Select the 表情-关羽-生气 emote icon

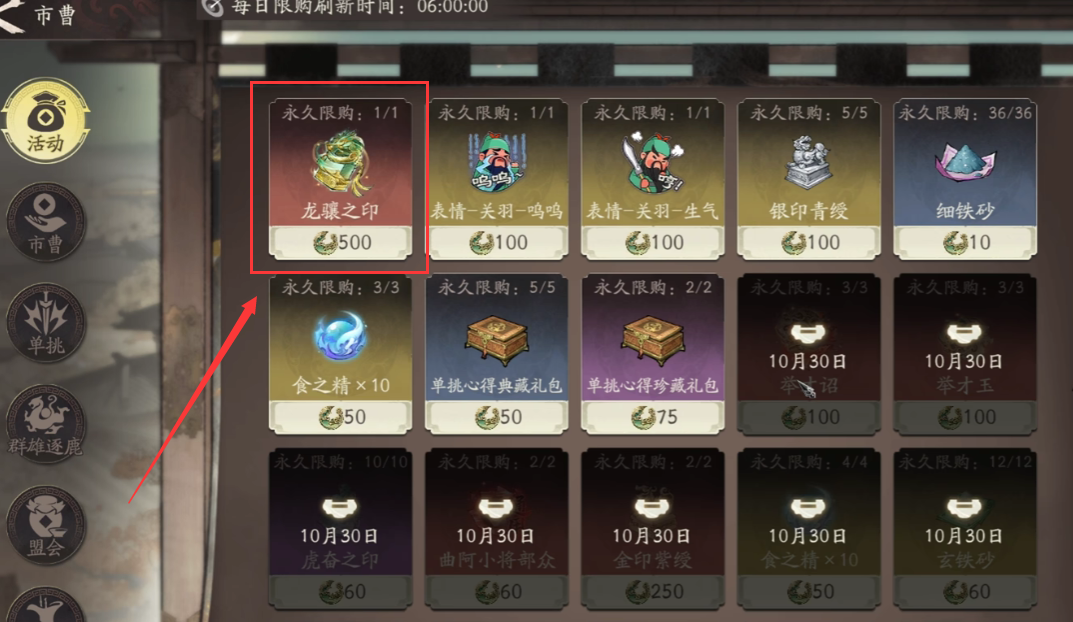(653, 163)
